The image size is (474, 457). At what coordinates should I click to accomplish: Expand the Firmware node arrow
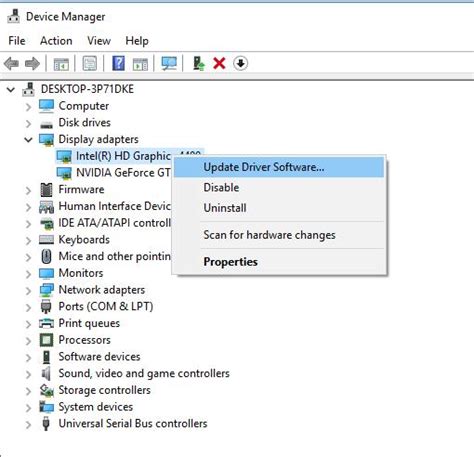point(29,190)
